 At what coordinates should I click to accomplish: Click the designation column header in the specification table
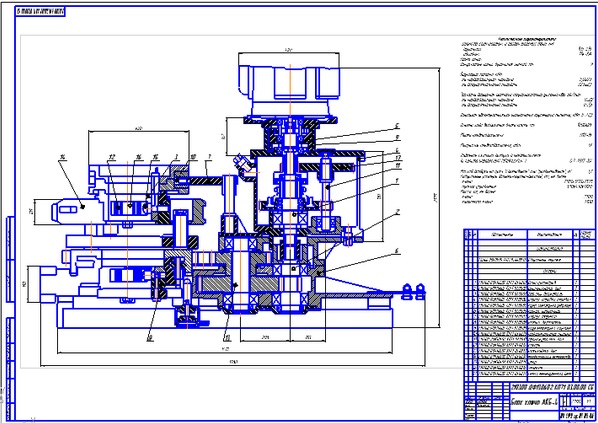coord(502,235)
